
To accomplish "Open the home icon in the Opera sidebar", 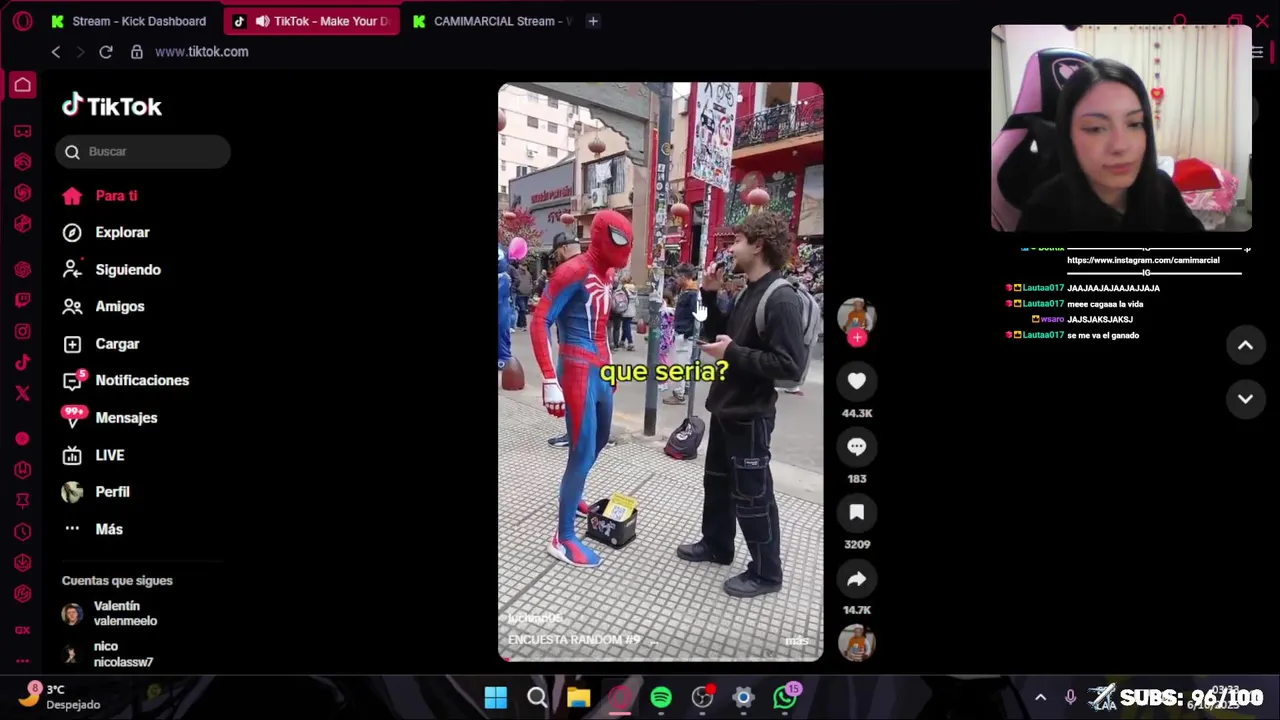I will [x=22, y=85].
